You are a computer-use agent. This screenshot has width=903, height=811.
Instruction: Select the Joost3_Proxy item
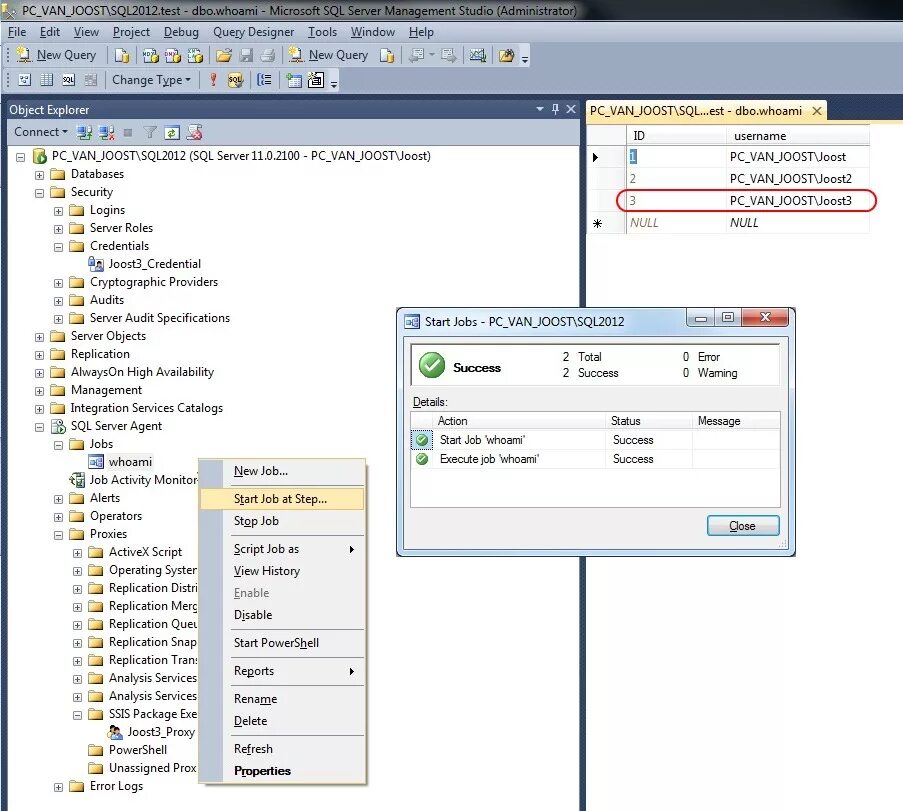tap(161, 732)
